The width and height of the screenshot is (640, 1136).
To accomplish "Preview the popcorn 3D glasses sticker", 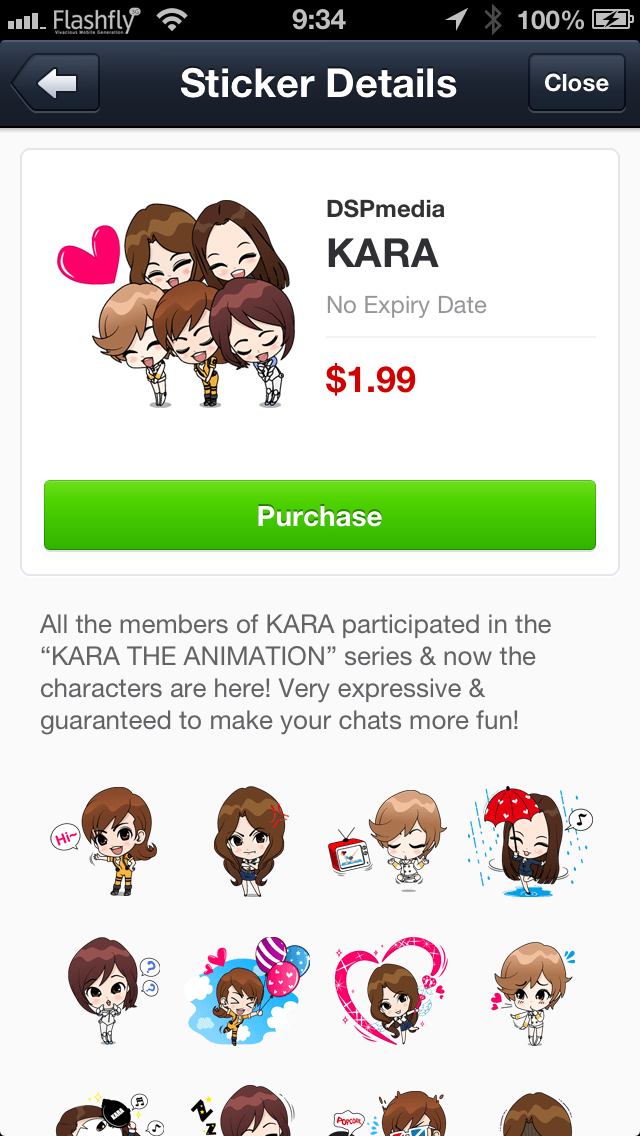I will [391, 1113].
